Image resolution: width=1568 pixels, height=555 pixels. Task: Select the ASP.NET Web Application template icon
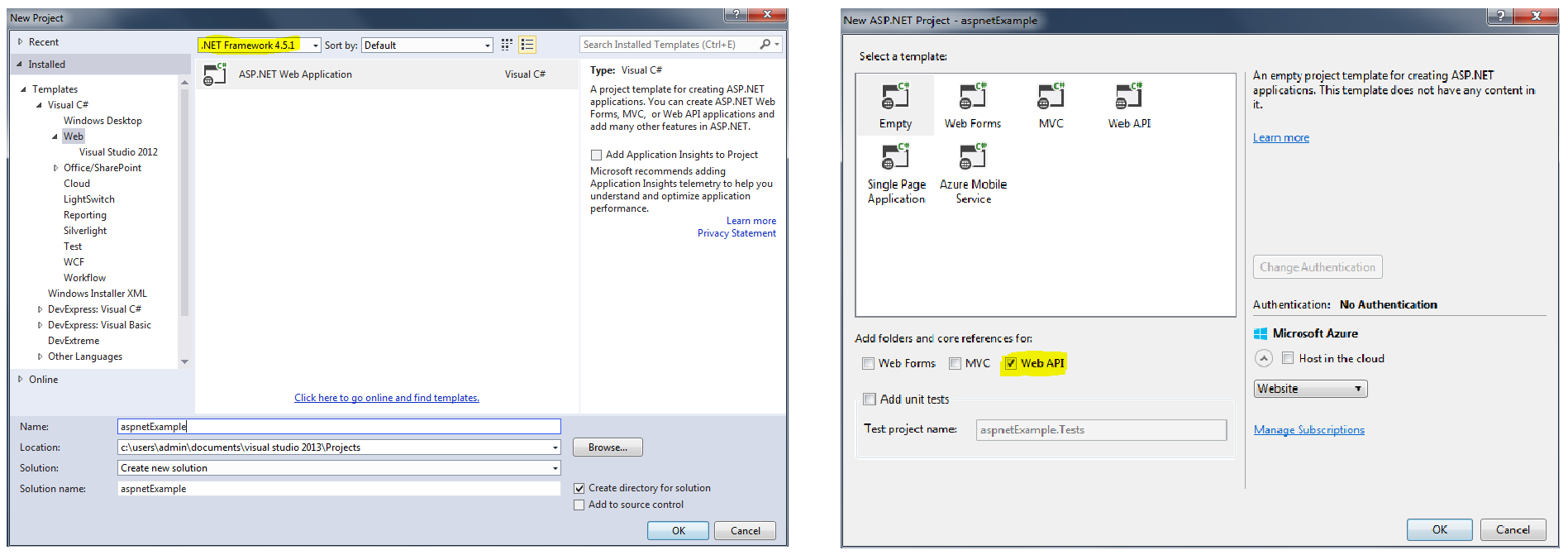215,74
